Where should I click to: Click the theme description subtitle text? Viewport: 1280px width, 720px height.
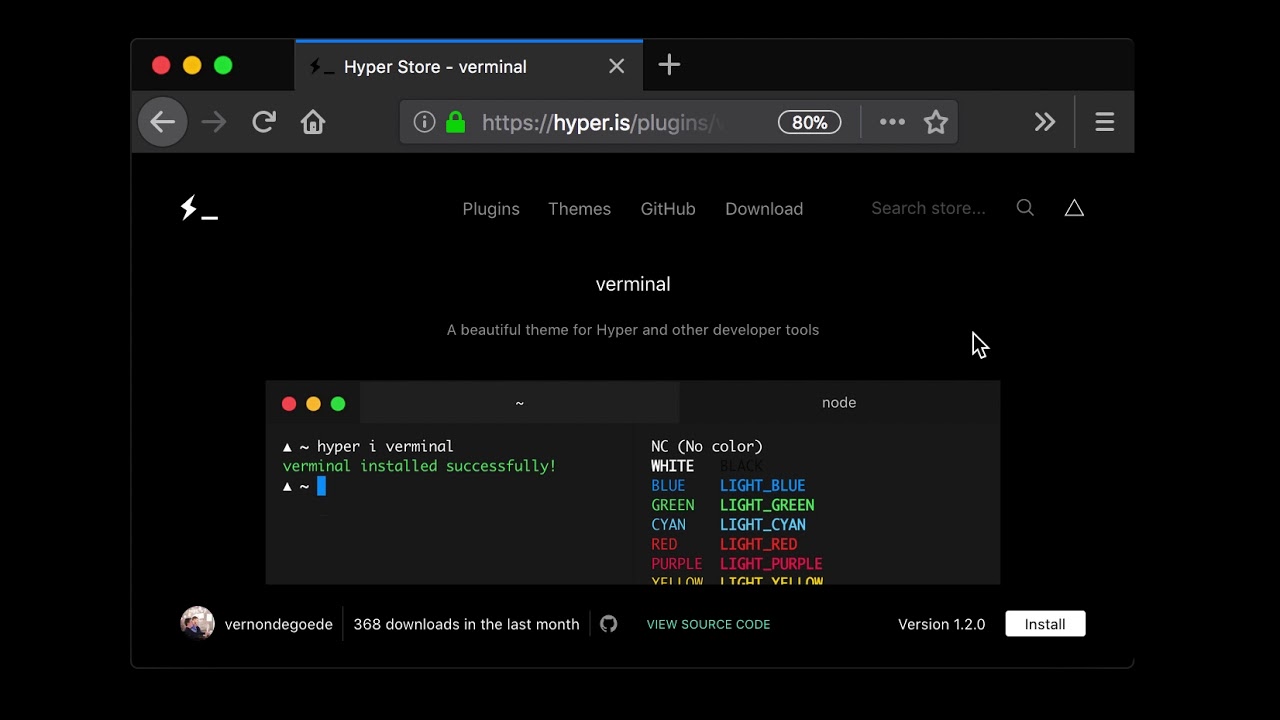[x=633, y=330]
